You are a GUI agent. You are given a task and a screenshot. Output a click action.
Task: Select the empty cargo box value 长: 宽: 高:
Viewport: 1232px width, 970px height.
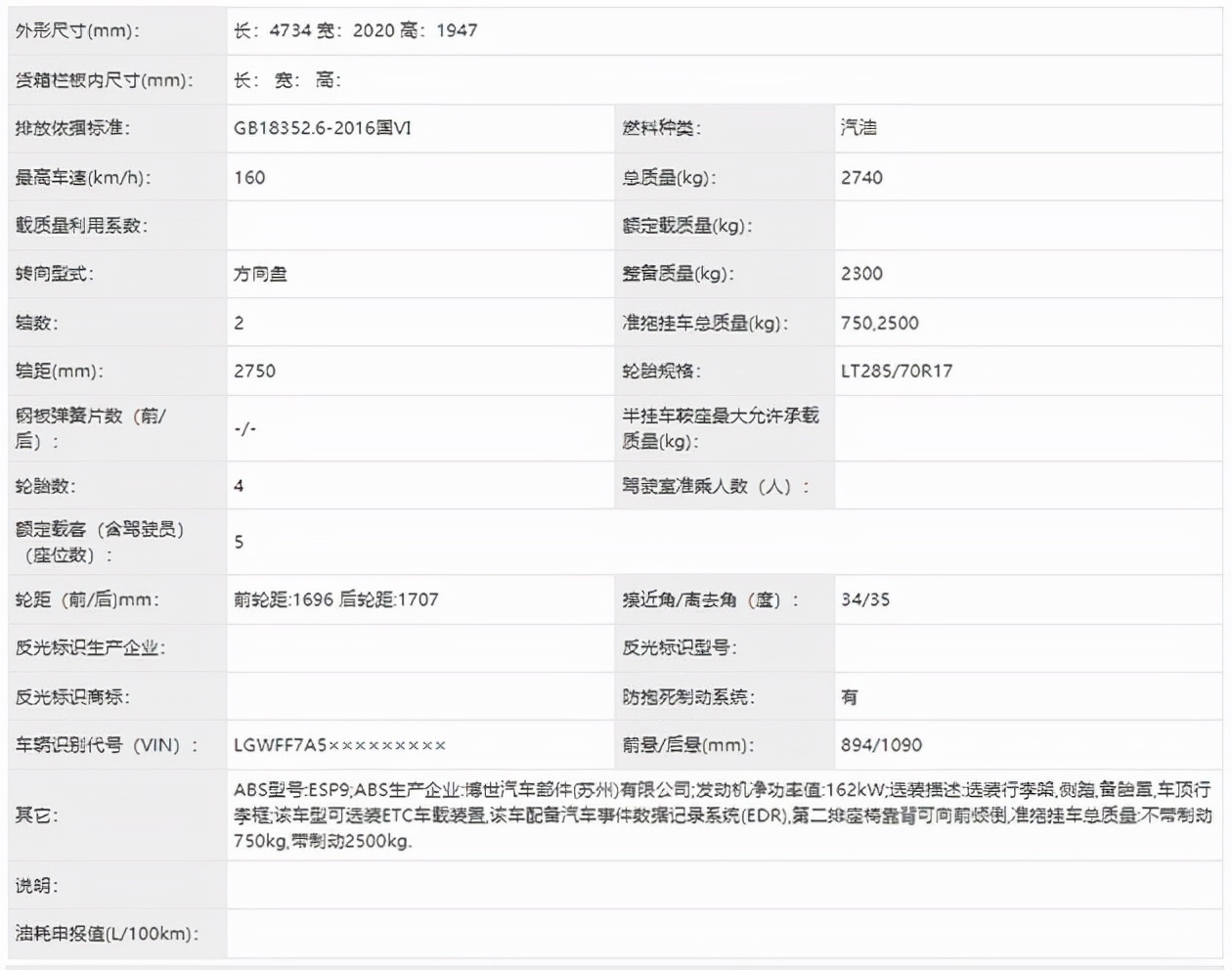(x=286, y=80)
